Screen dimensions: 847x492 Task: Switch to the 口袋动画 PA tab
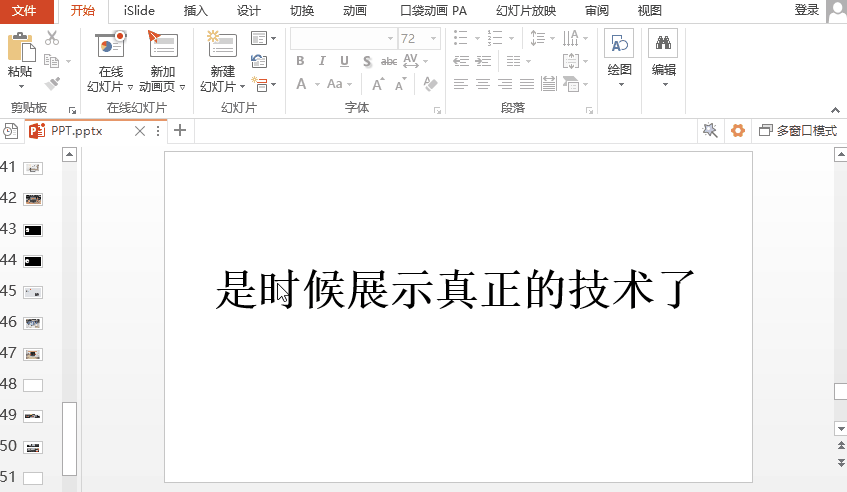click(434, 11)
